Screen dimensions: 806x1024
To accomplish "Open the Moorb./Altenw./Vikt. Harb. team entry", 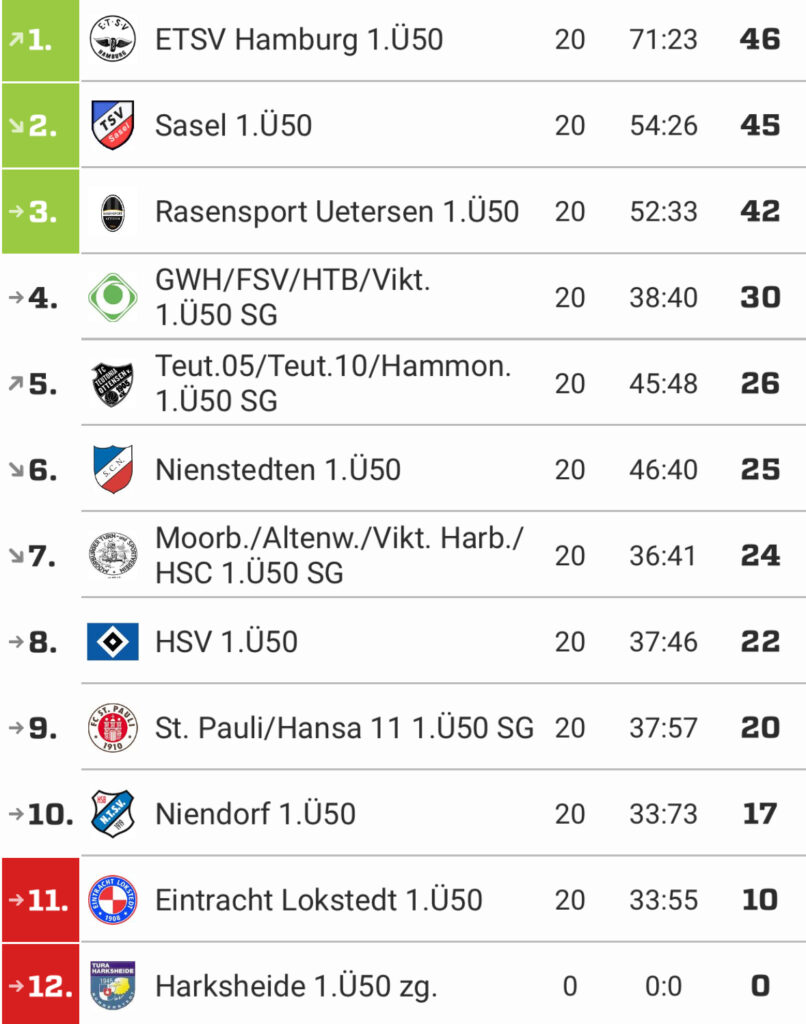I will (x=339, y=555).
